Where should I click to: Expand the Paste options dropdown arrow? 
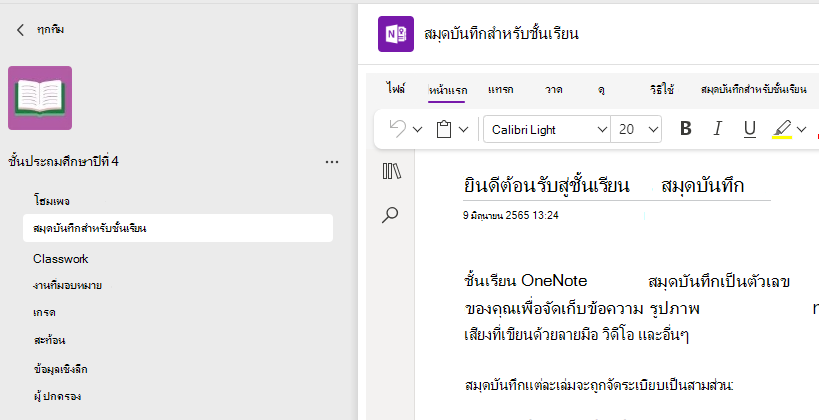463,129
